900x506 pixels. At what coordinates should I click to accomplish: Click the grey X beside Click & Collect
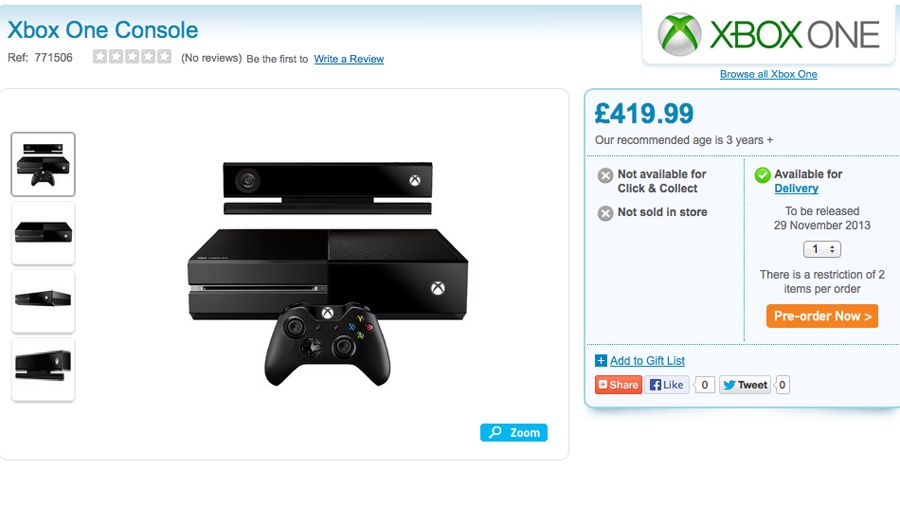click(x=605, y=176)
